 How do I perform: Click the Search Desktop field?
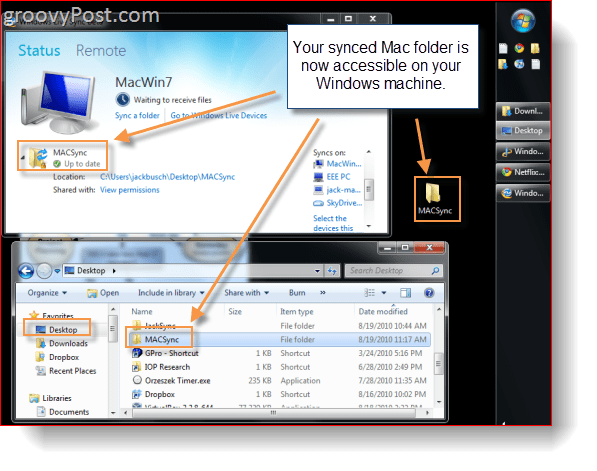coord(394,271)
